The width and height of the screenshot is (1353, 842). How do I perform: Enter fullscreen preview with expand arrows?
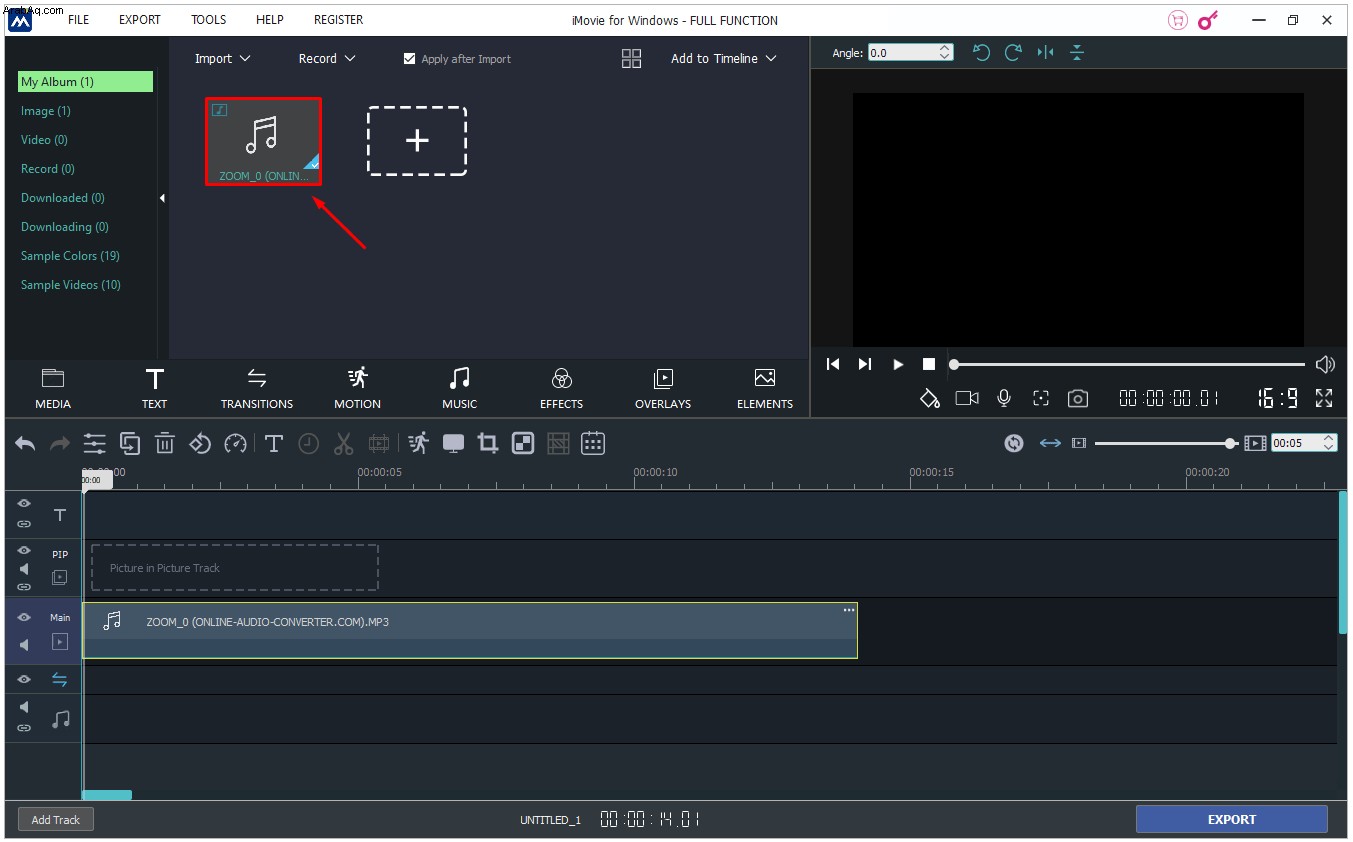coord(1324,398)
